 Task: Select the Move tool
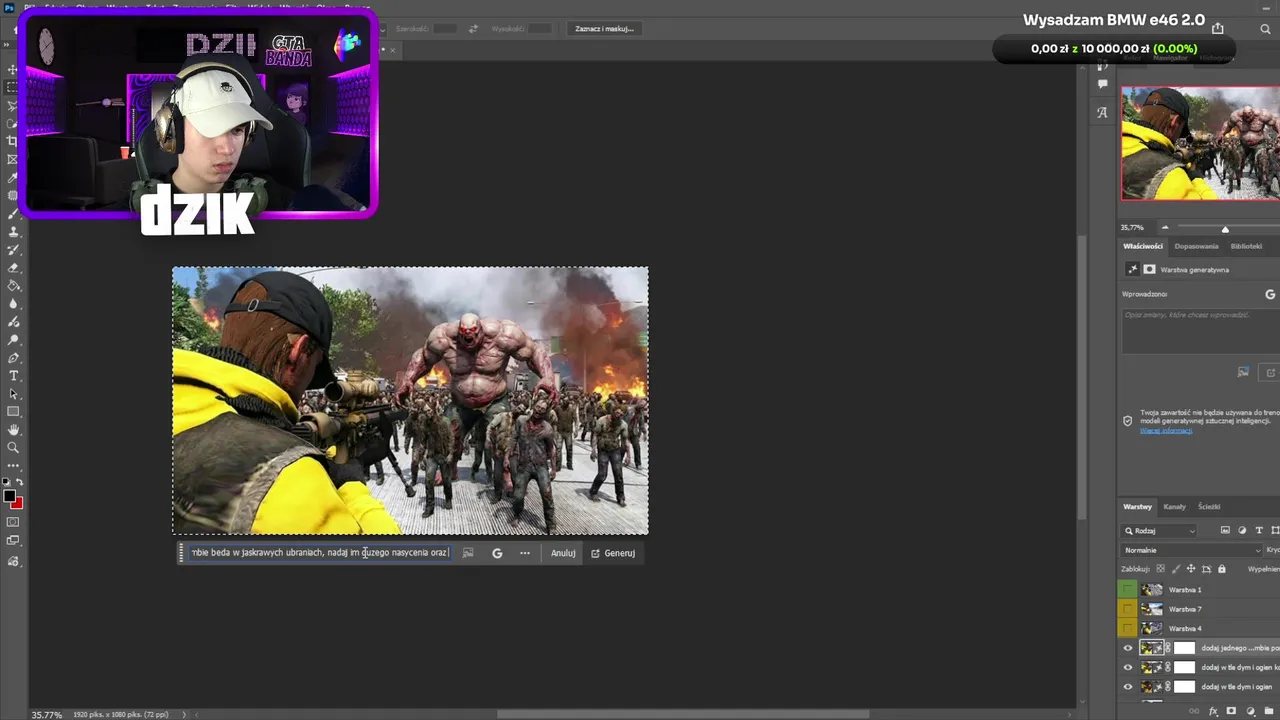(x=13, y=69)
